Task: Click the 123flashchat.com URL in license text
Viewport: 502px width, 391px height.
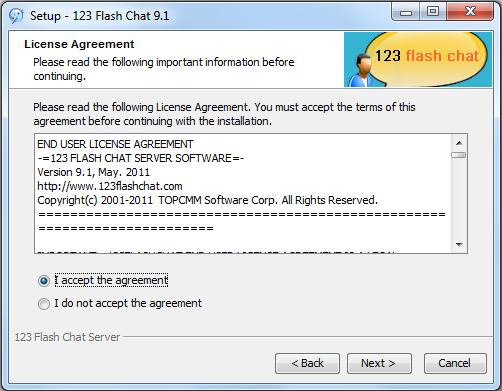Action: click(110, 186)
